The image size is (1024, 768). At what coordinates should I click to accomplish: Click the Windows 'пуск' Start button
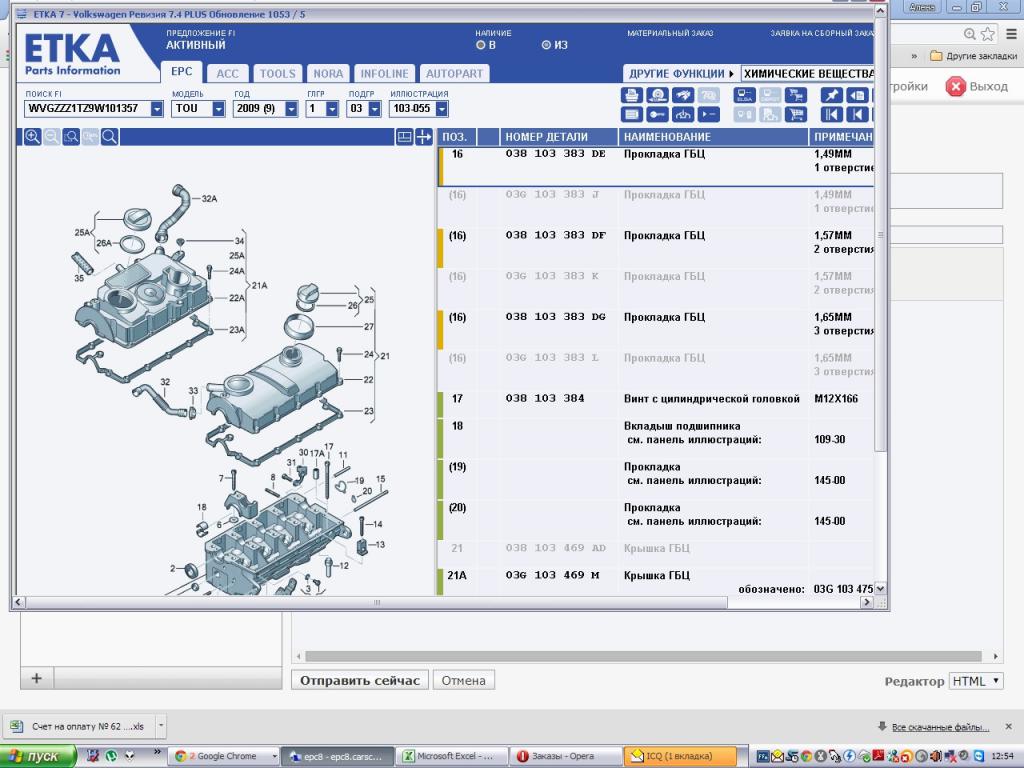[x=38, y=756]
